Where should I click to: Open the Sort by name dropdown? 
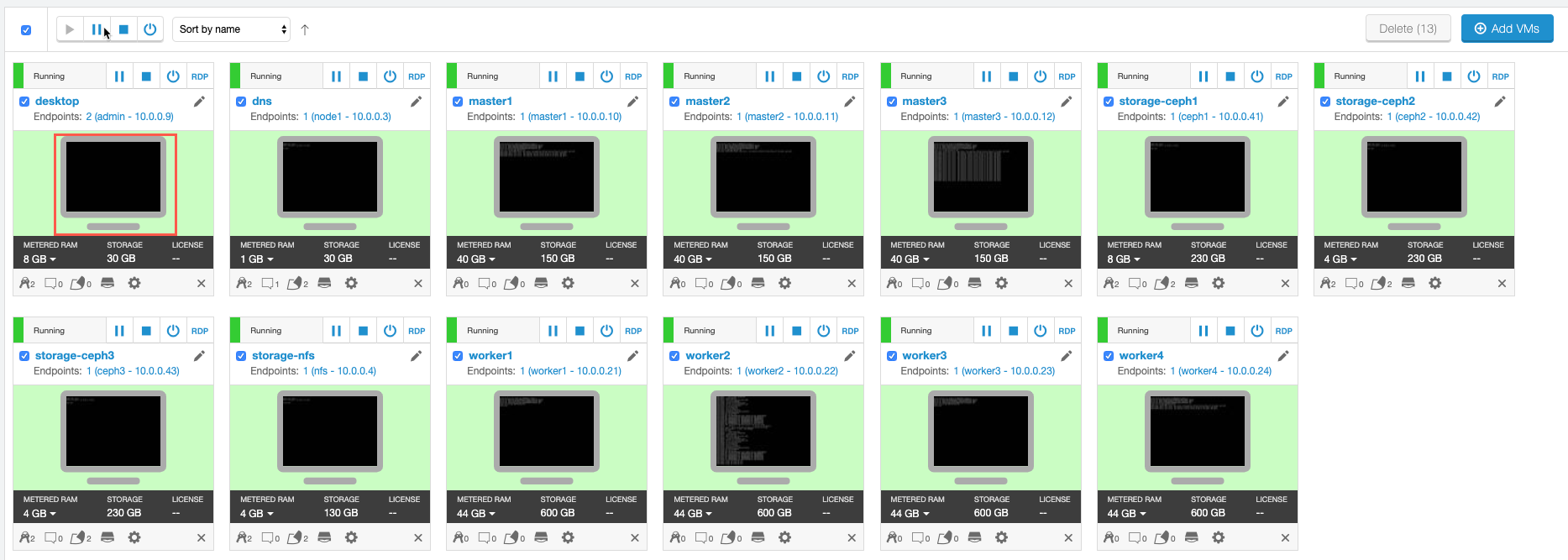[232, 29]
